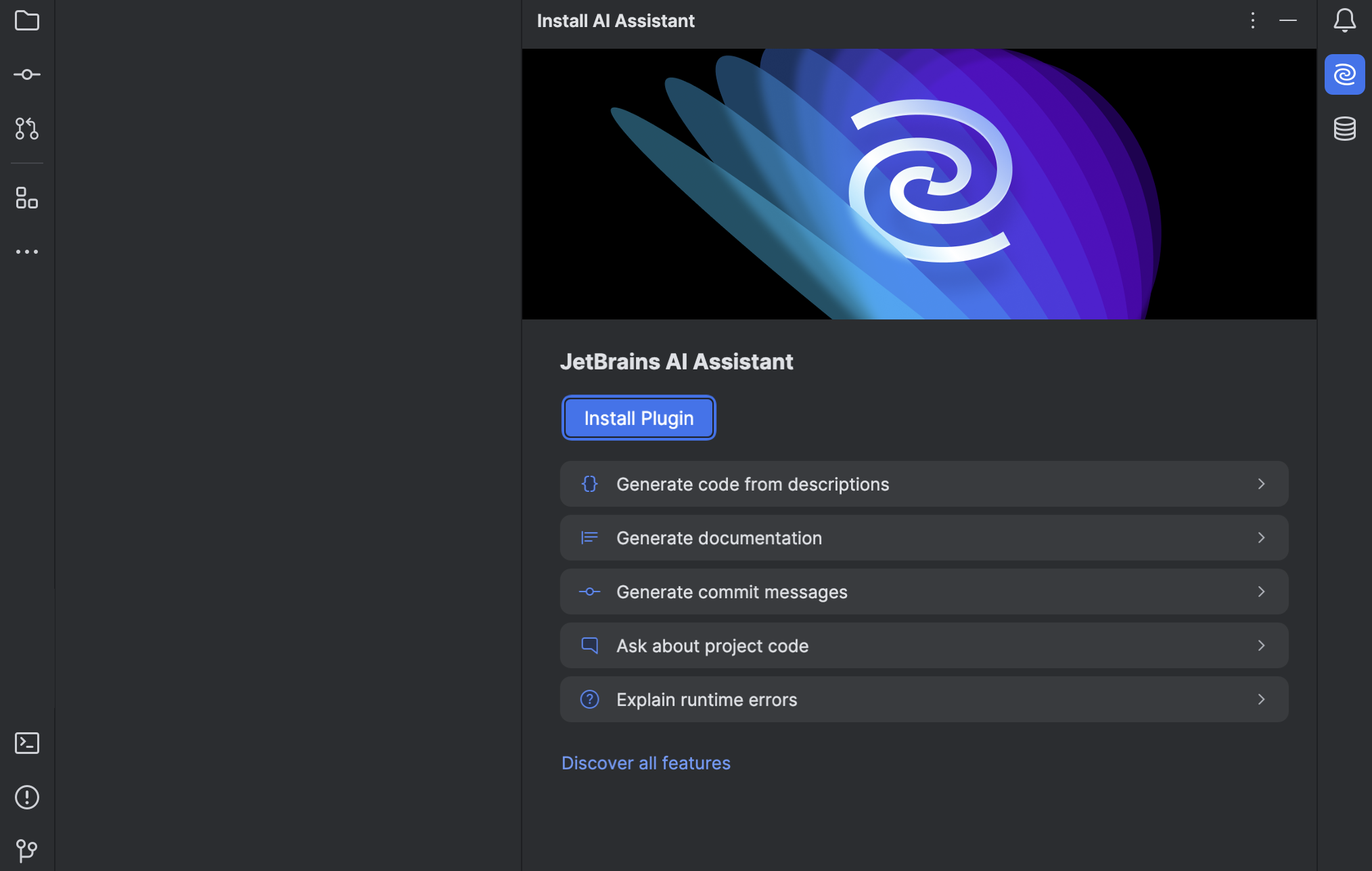1372x871 pixels.
Task: Open the Terminal
Action: (27, 742)
